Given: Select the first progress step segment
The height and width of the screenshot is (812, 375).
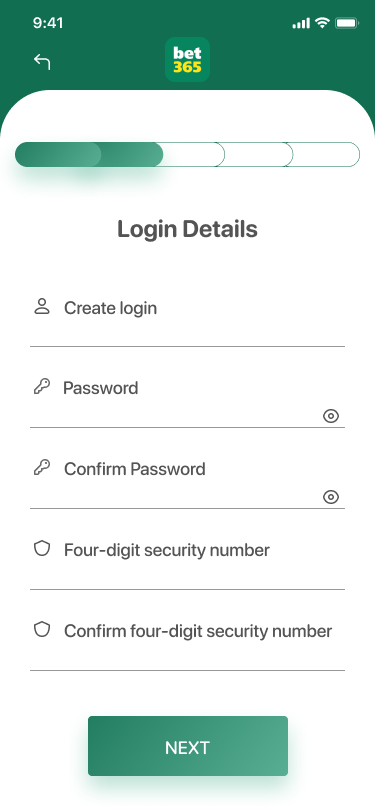Looking at the screenshot, I should click(58, 154).
